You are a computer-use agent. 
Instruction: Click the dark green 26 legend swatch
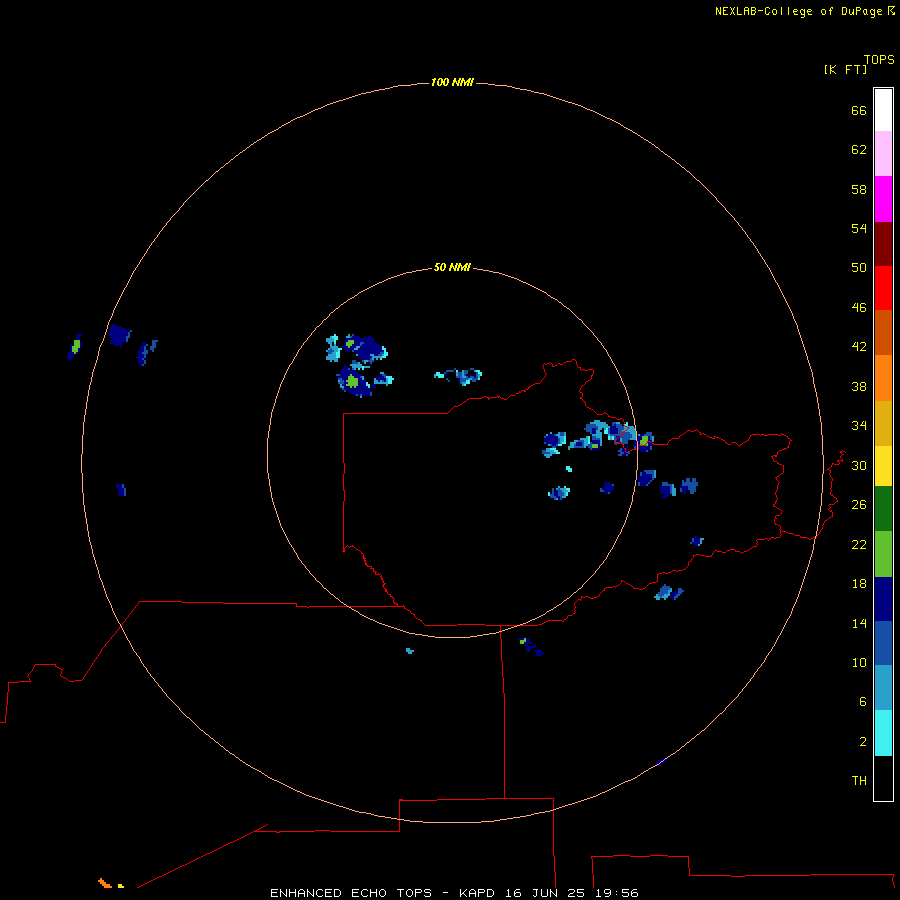click(x=883, y=509)
